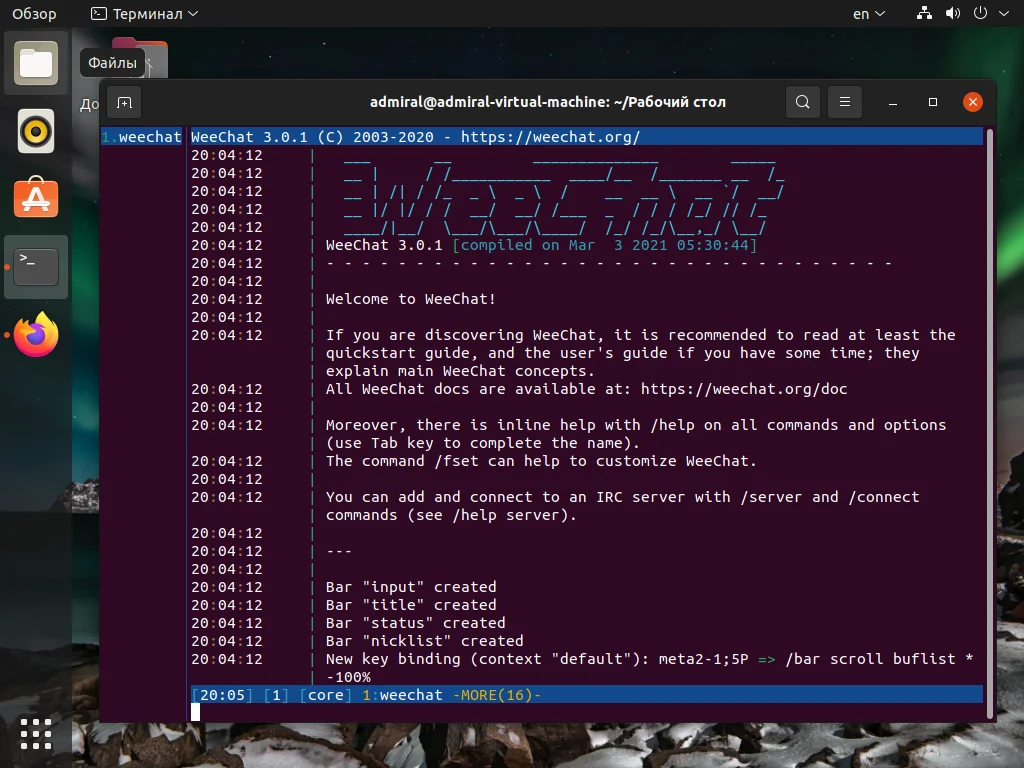
Task: Select the 1.weechat buffer in buflist
Action: click(x=142, y=137)
